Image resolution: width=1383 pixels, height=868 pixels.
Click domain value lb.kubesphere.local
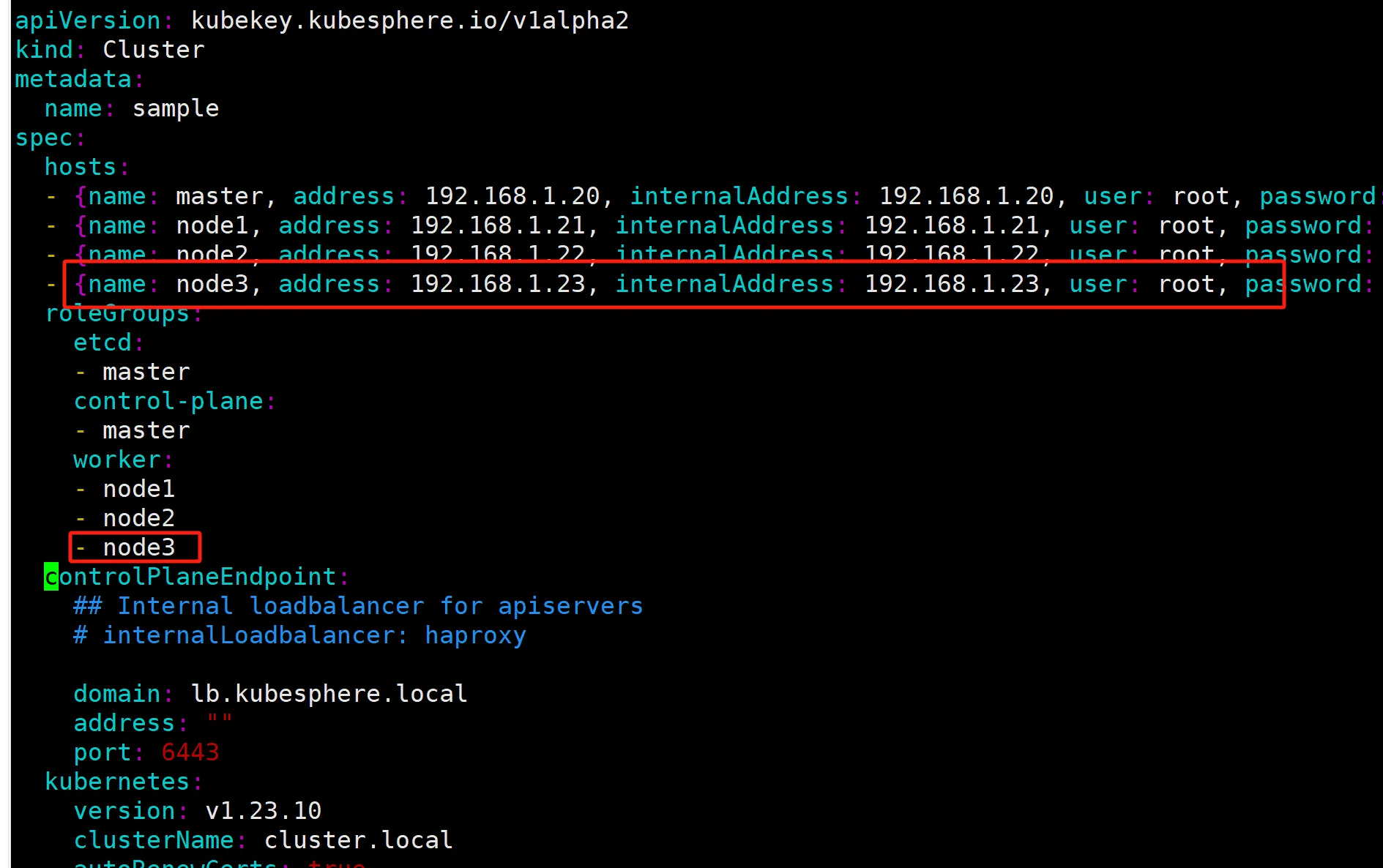329,694
